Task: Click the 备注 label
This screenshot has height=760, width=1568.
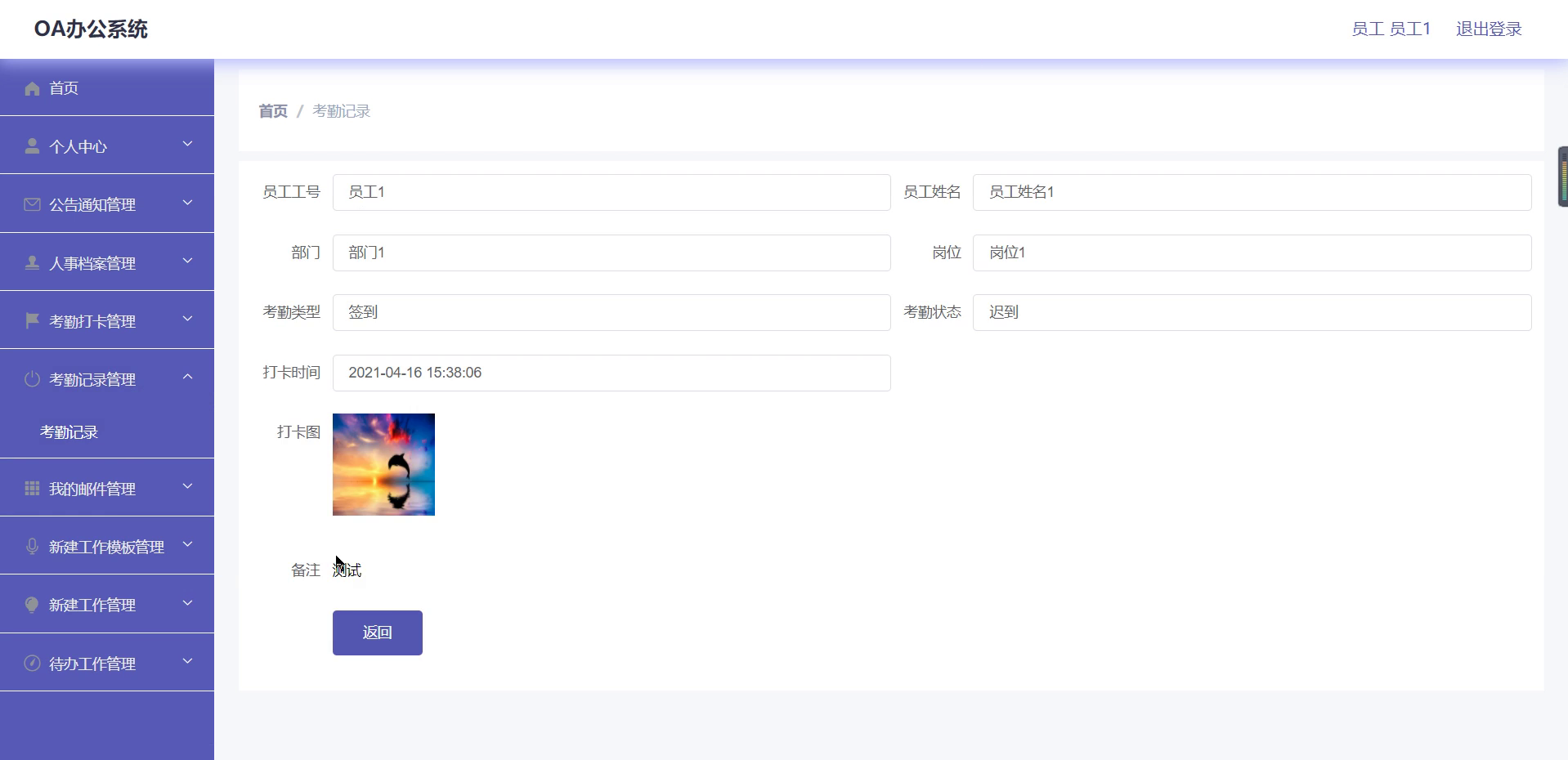Action: [306, 570]
